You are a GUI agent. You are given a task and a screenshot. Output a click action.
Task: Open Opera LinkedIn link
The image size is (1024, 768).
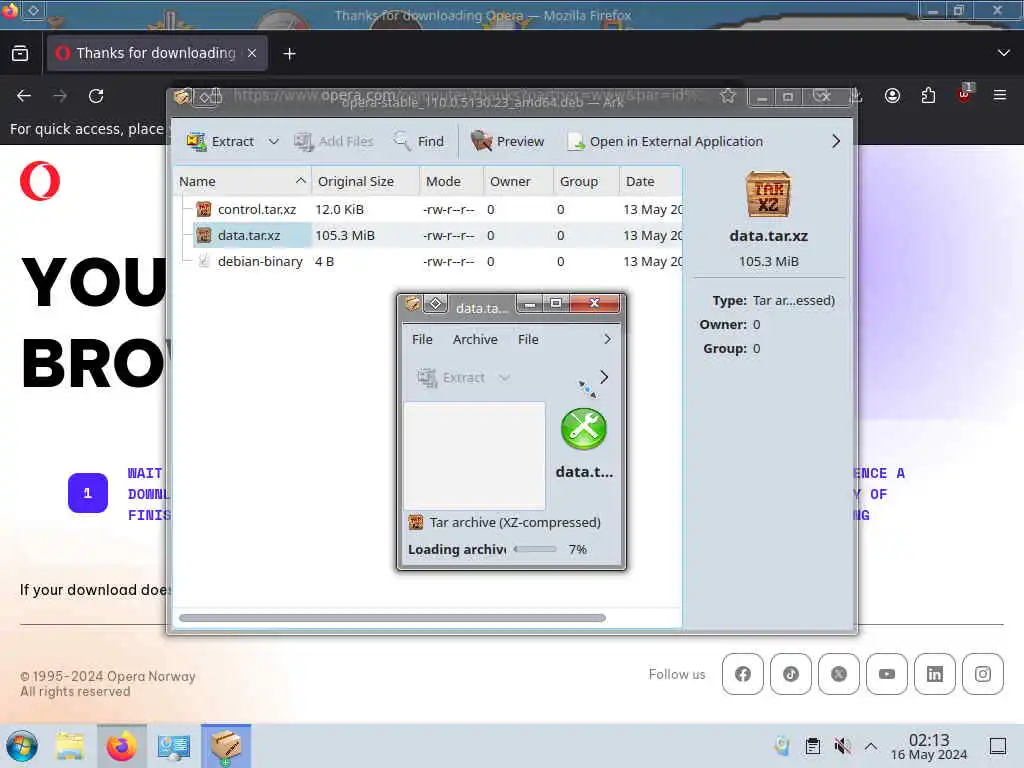tap(935, 674)
